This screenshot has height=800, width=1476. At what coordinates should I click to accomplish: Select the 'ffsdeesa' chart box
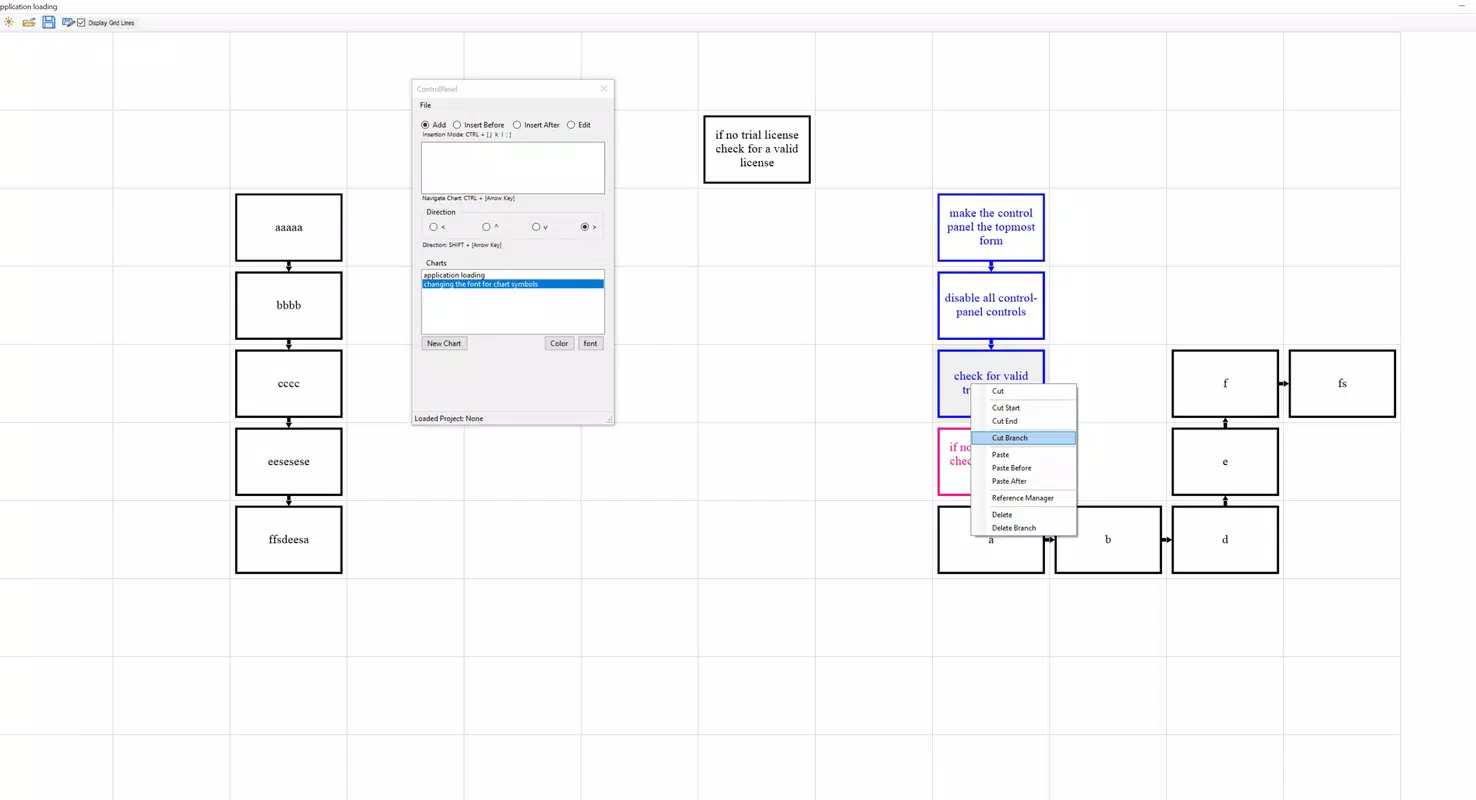(289, 540)
